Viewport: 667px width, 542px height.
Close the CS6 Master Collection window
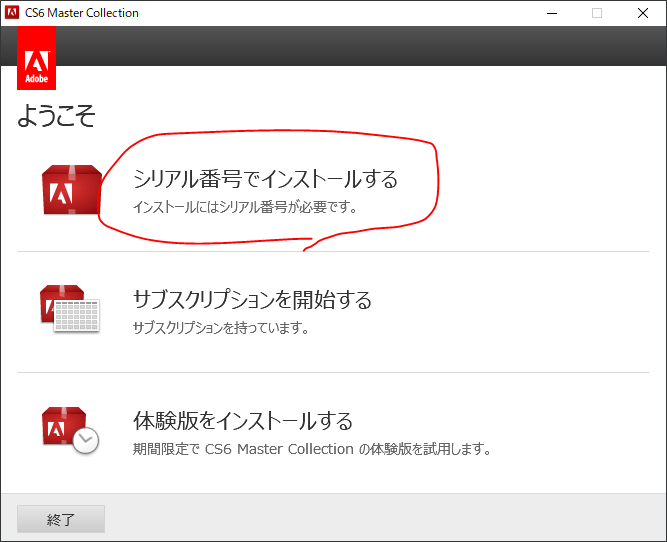[643, 13]
